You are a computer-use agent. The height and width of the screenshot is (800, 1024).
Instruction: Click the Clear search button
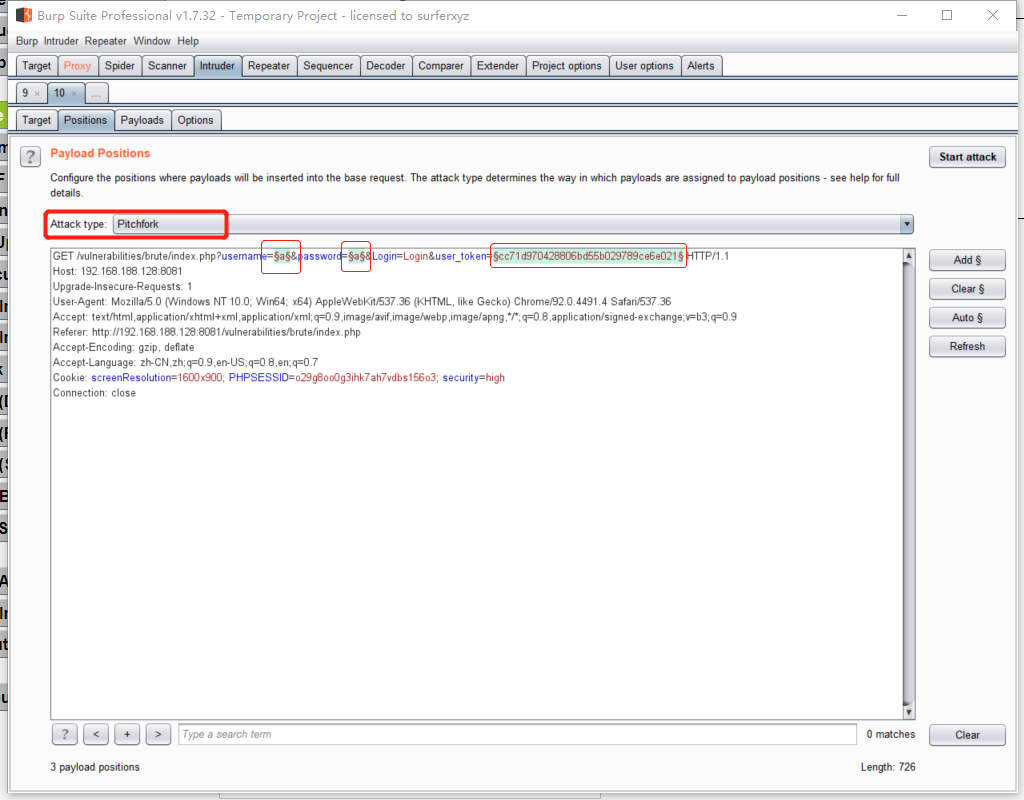click(967, 735)
